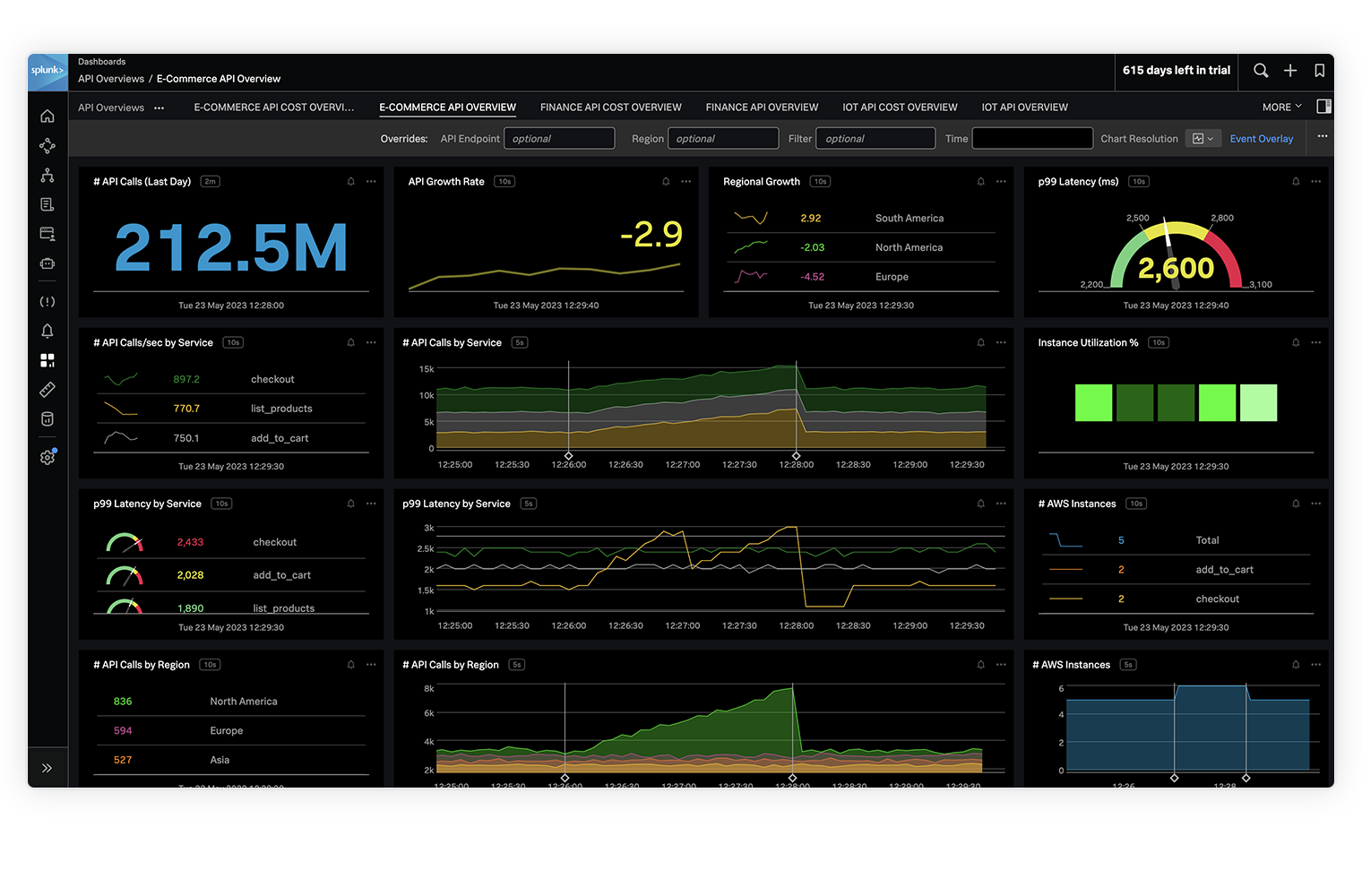Select the IOT API OVERVIEW tab

coord(1024,107)
